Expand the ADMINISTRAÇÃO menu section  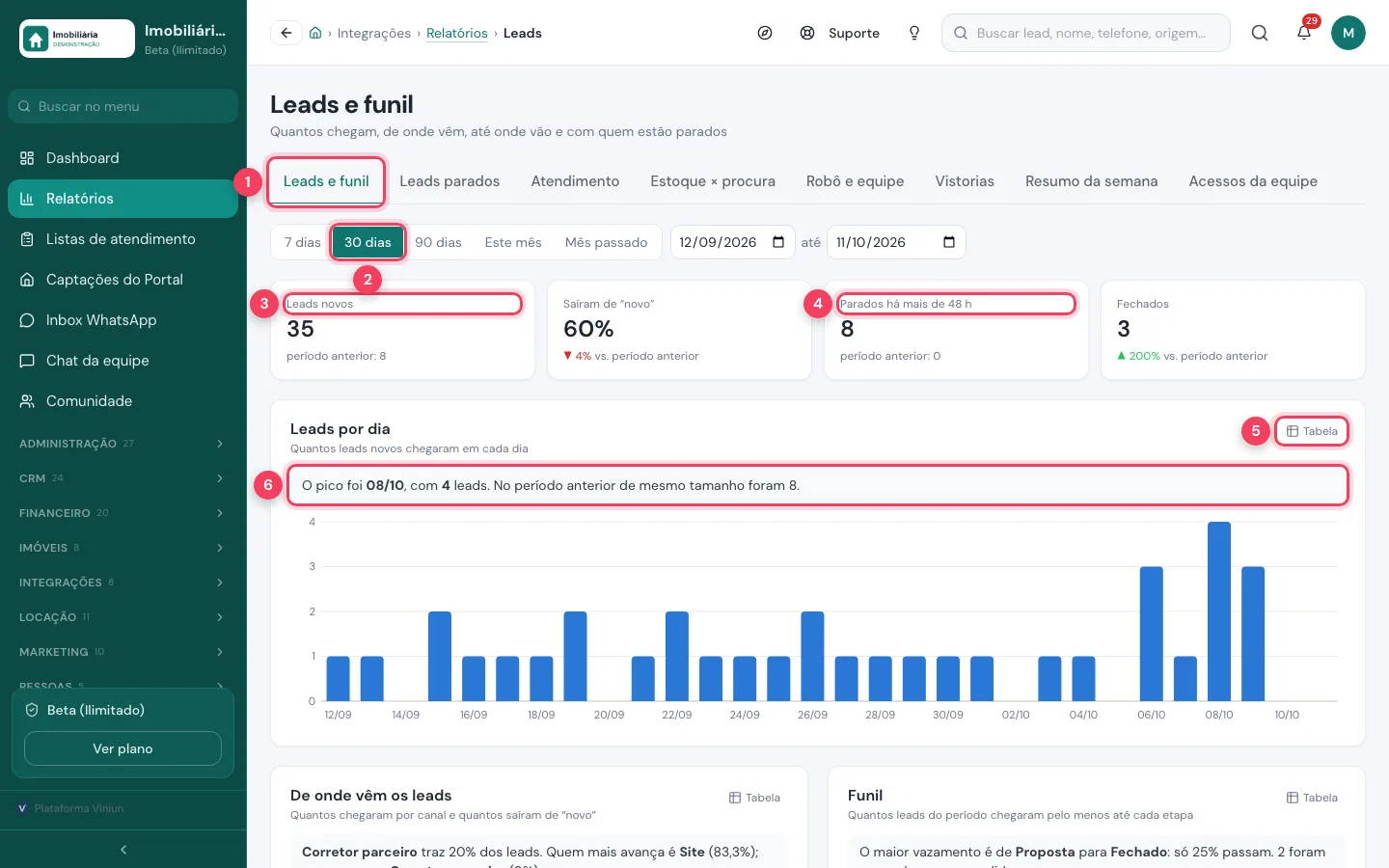click(123, 444)
